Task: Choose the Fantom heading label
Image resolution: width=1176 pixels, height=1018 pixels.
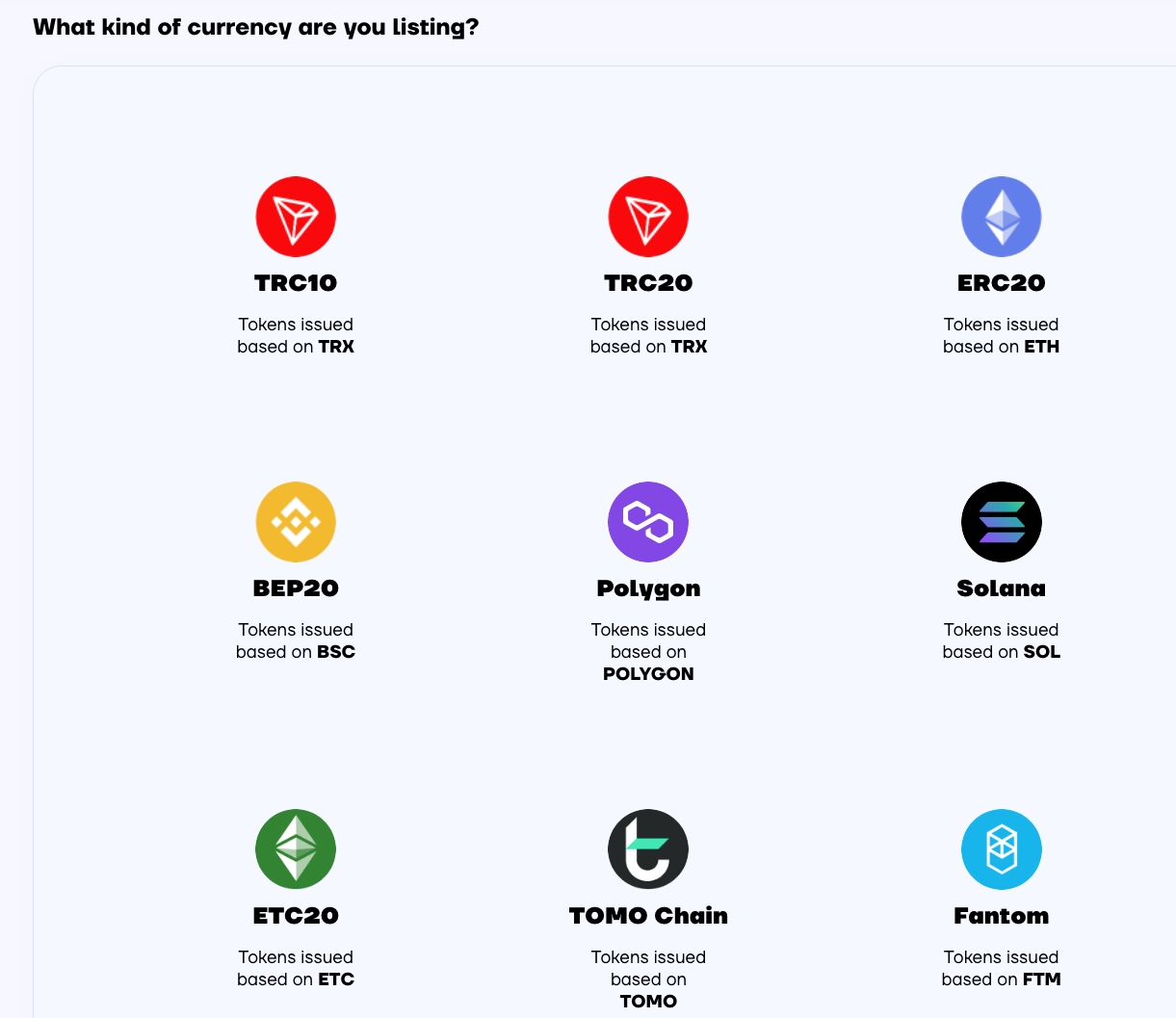Action: coord(1001,916)
